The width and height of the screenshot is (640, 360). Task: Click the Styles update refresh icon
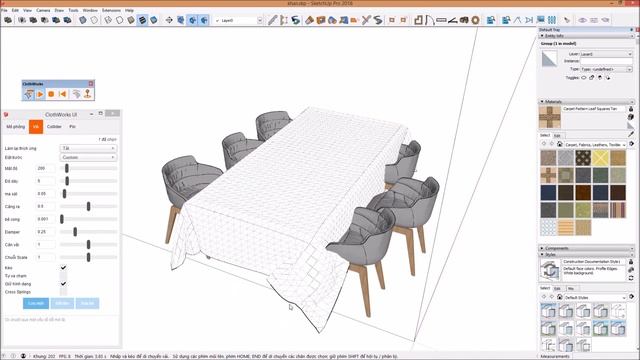click(631, 278)
